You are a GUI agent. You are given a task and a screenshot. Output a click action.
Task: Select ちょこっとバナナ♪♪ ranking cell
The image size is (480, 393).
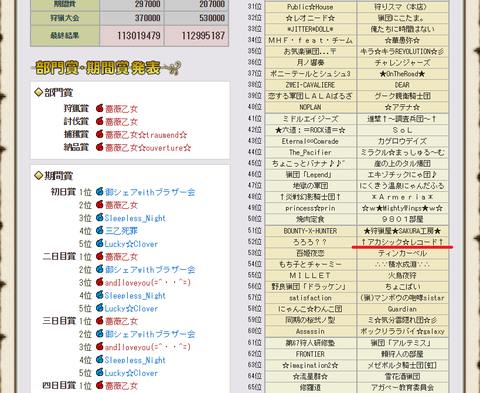coord(310,164)
